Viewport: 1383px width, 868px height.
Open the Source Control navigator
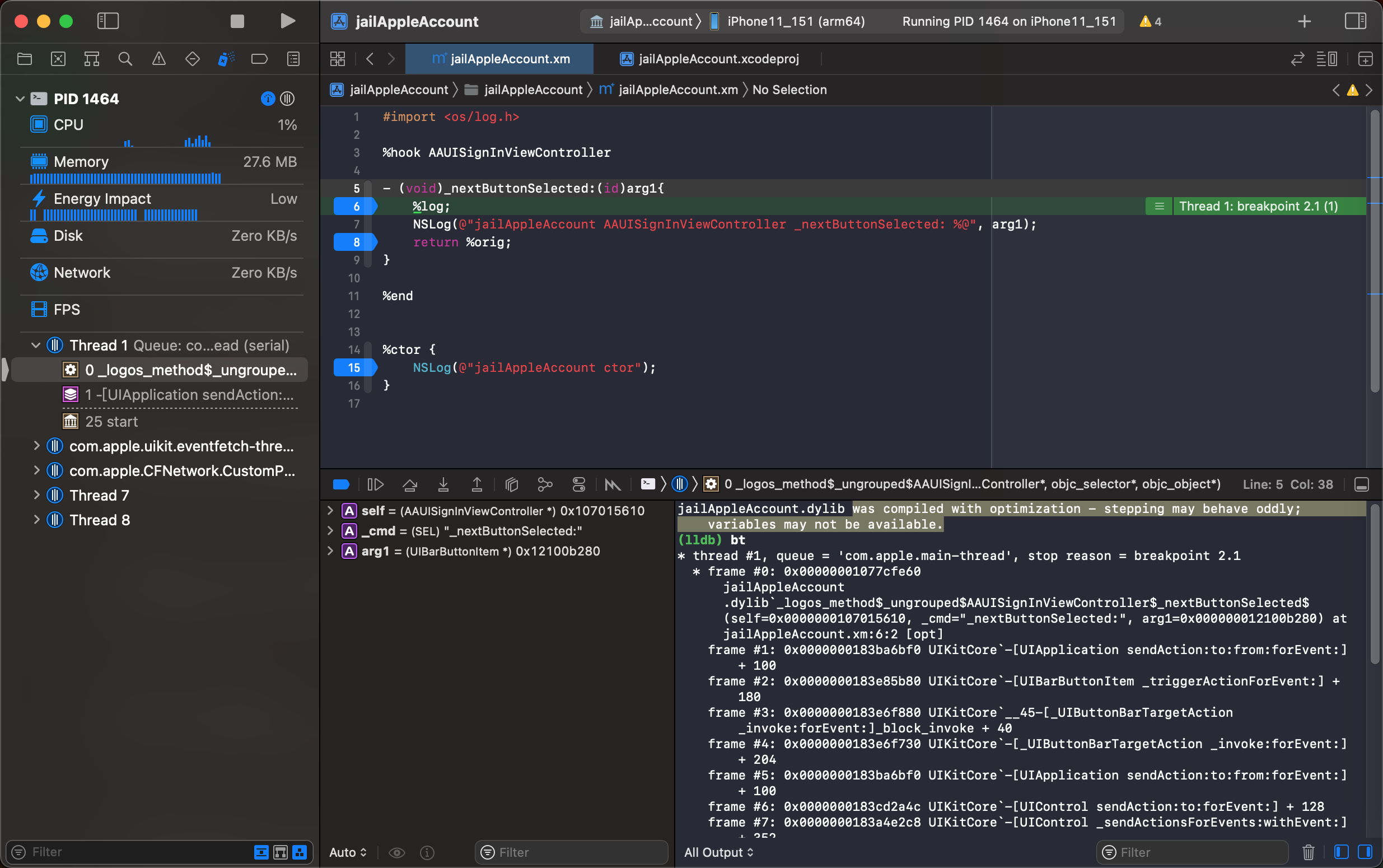58,59
